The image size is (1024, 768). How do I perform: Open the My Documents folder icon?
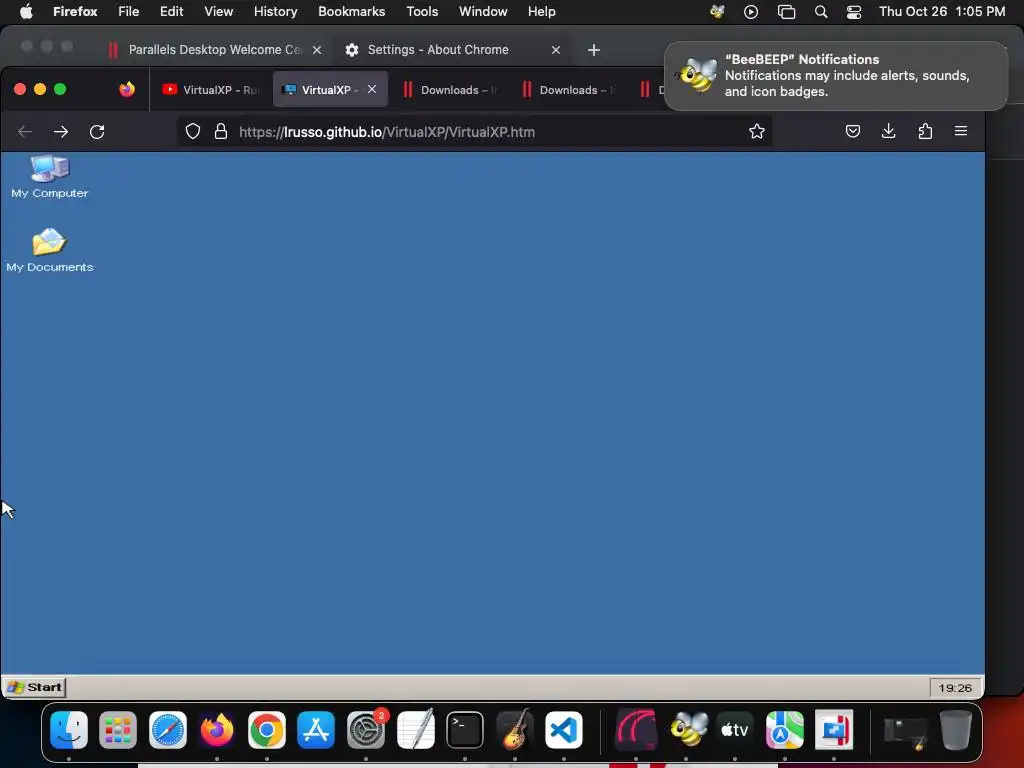50,250
